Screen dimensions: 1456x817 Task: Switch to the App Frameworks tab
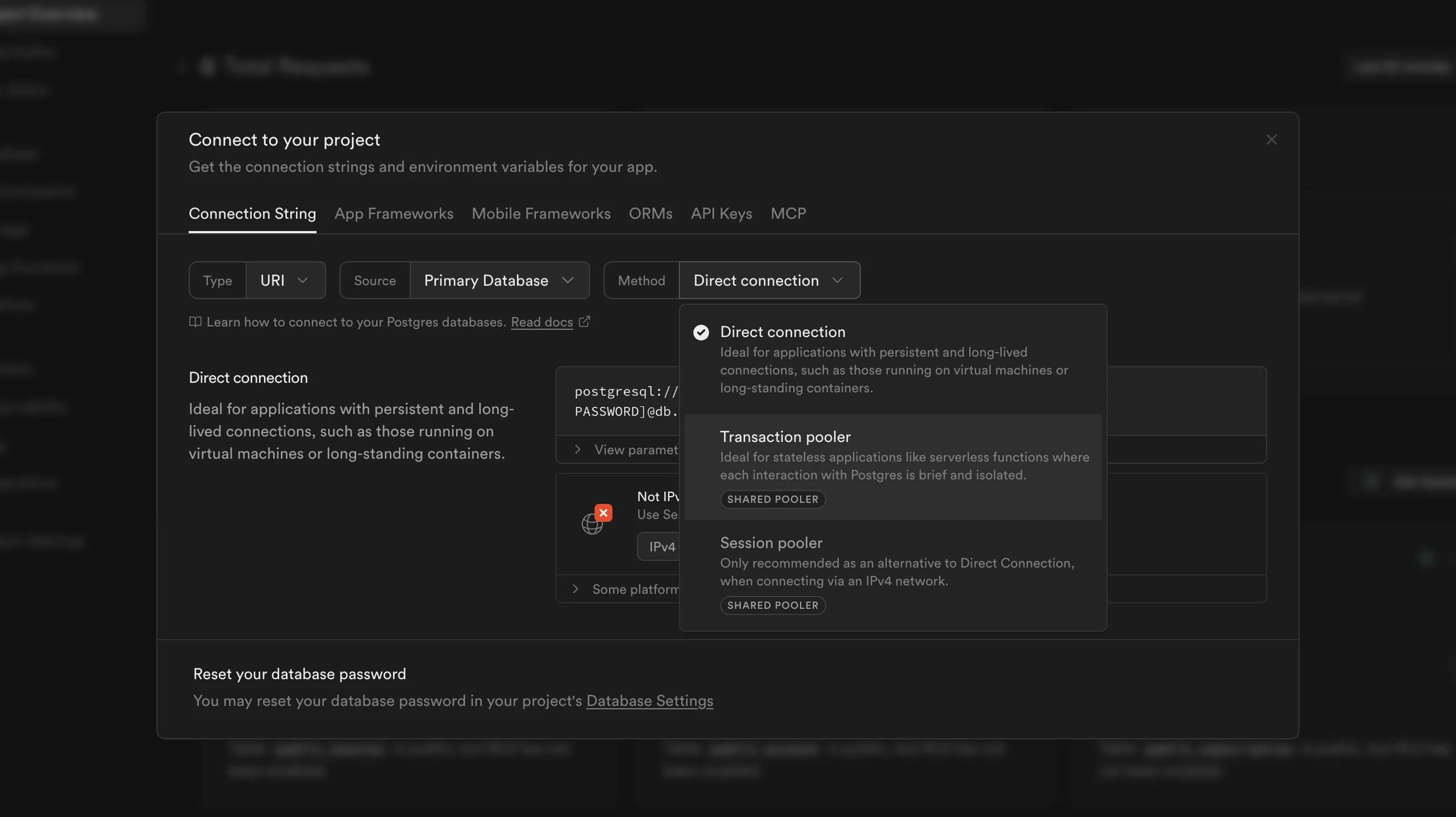click(394, 213)
